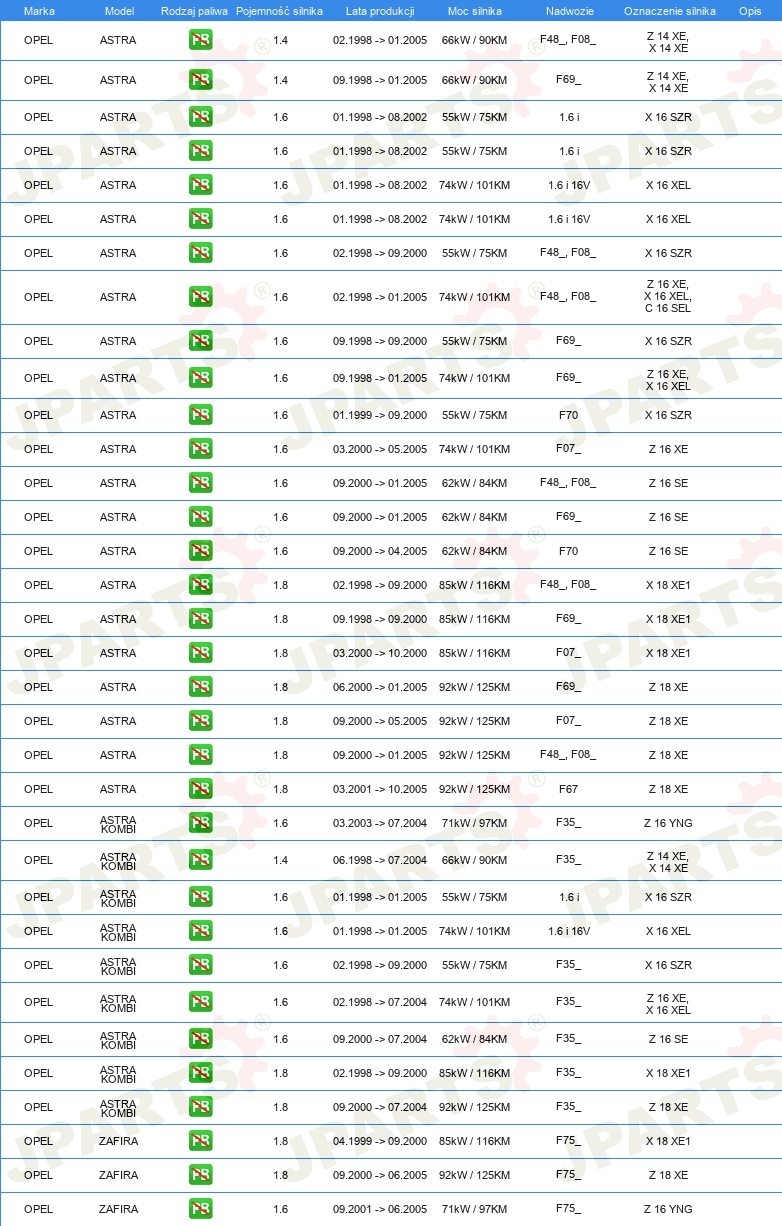Viewport: 782px width, 1226px height.
Task: Click ASTRA KOMBI model cell in 1.4 row
Action: click(x=118, y=861)
